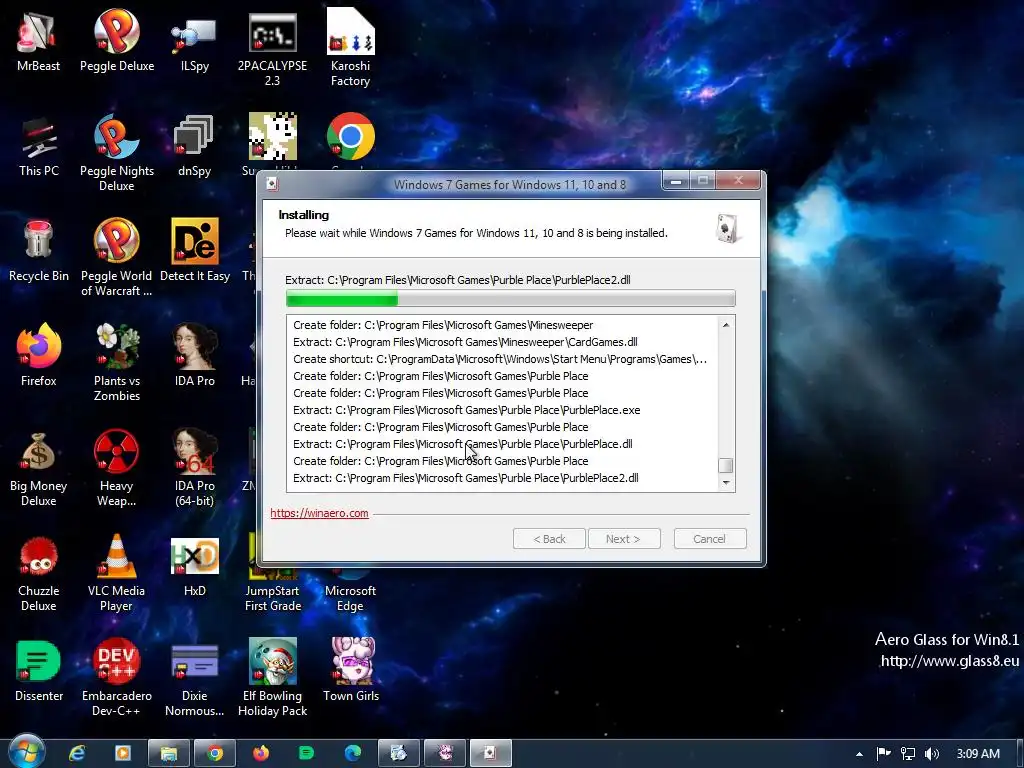Screen dimensions: 1024x768
Task: Open the ILSpy desktop shortcut
Action: [x=194, y=39]
